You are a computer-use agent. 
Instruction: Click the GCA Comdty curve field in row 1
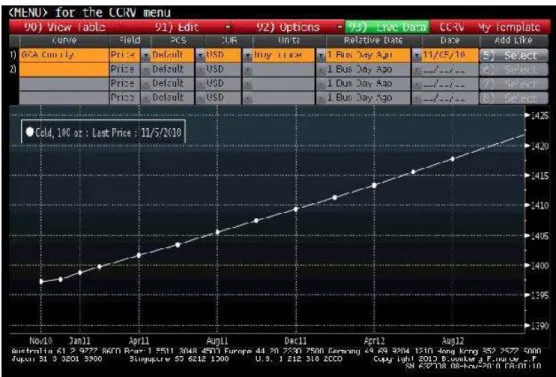point(64,55)
